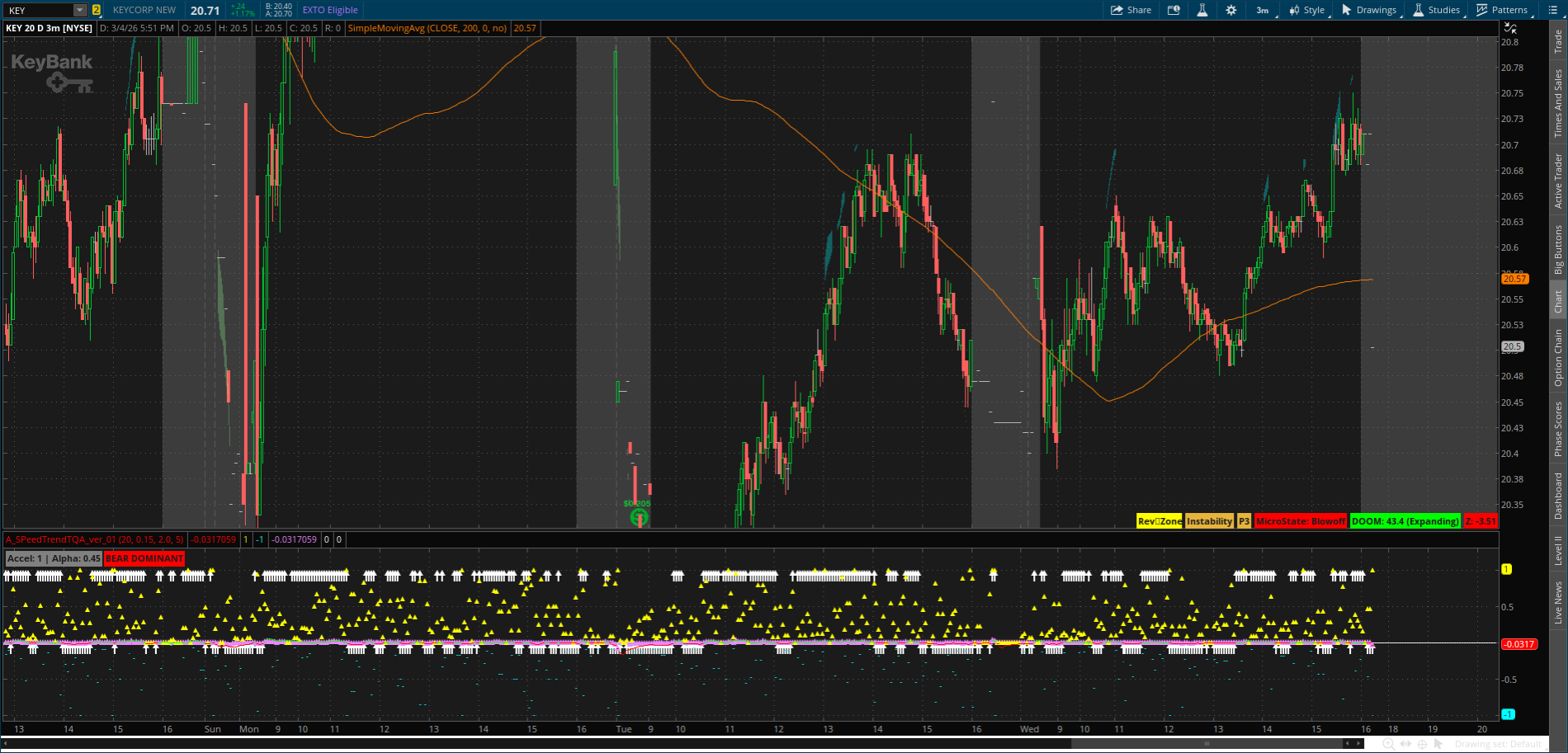Screen dimensions: 1568x753
Task: Expand the 3m timeframe selector
Action: point(1263,10)
